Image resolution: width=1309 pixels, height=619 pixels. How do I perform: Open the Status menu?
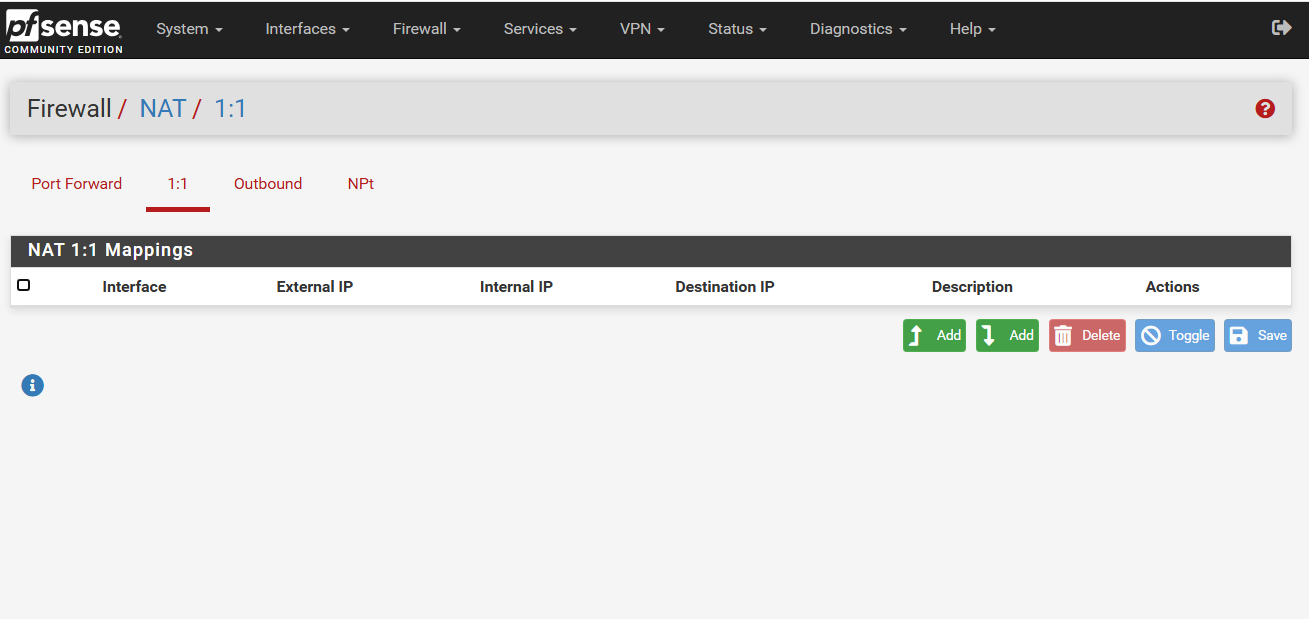click(x=736, y=29)
